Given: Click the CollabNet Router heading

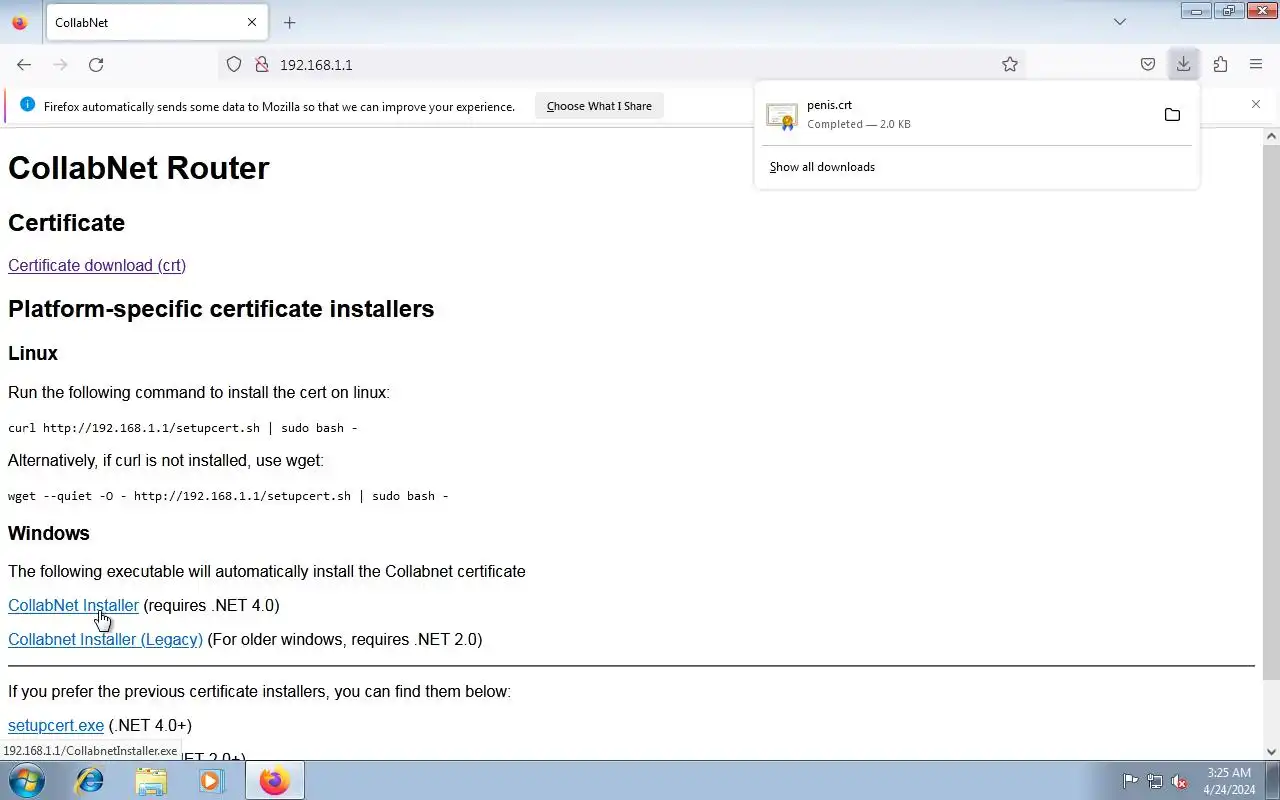Looking at the screenshot, I should pos(139,168).
